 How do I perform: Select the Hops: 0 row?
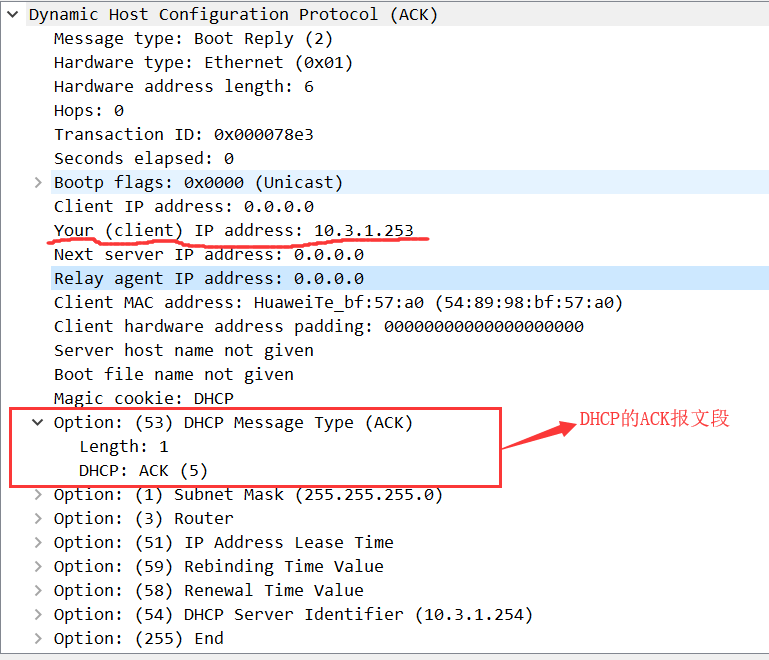click(x=89, y=110)
